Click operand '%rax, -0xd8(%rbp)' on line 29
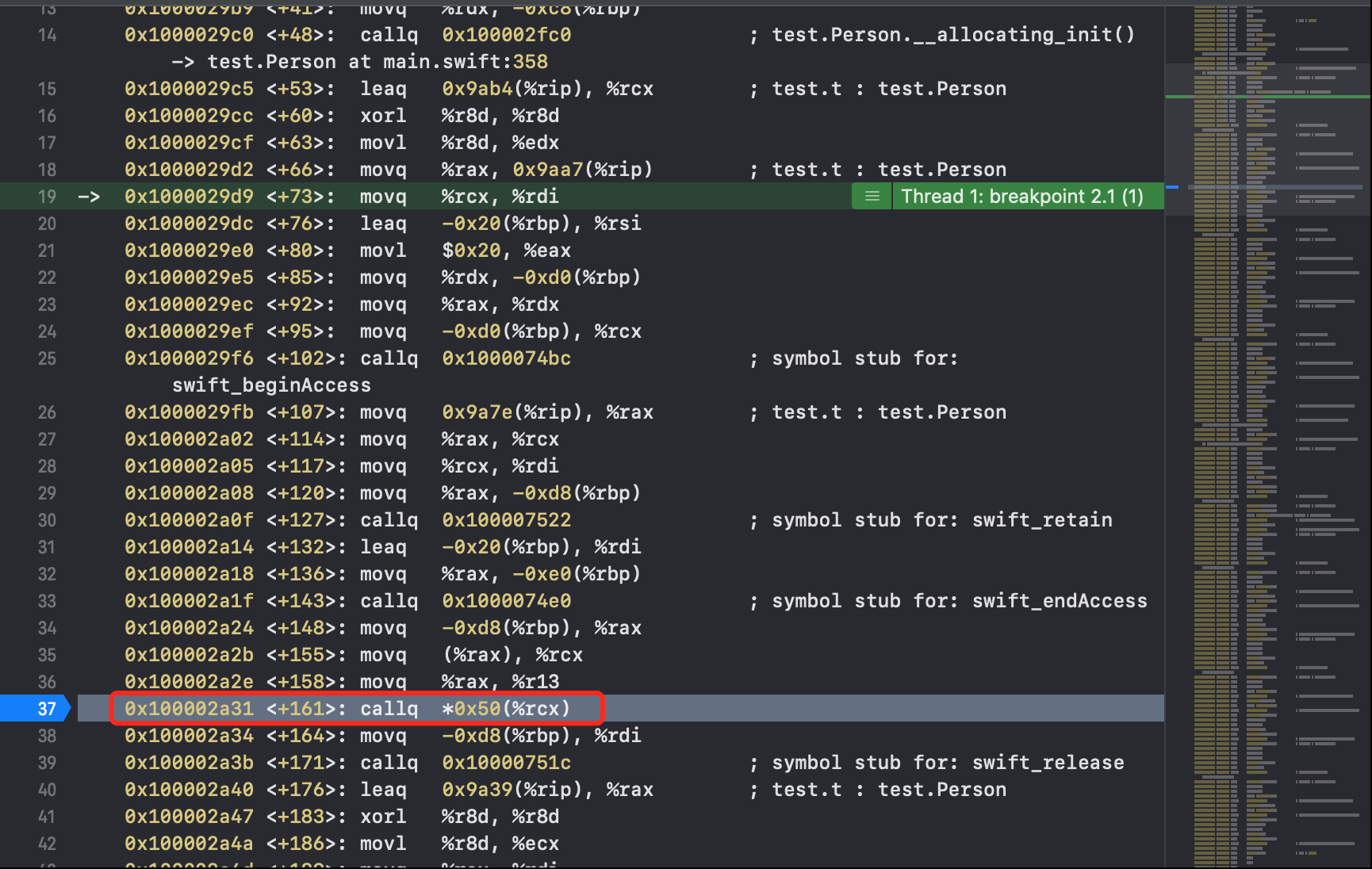This screenshot has width=1372, height=869. (542, 493)
